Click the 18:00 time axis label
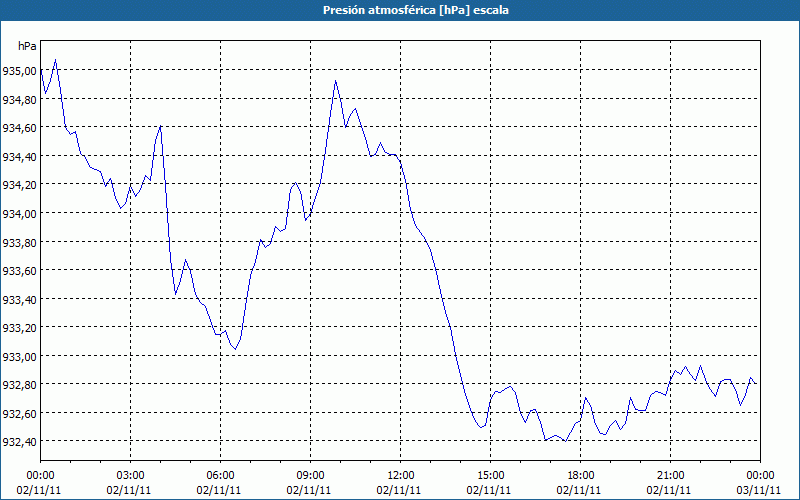The width and height of the screenshot is (800, 500). (x=581, y=476)
